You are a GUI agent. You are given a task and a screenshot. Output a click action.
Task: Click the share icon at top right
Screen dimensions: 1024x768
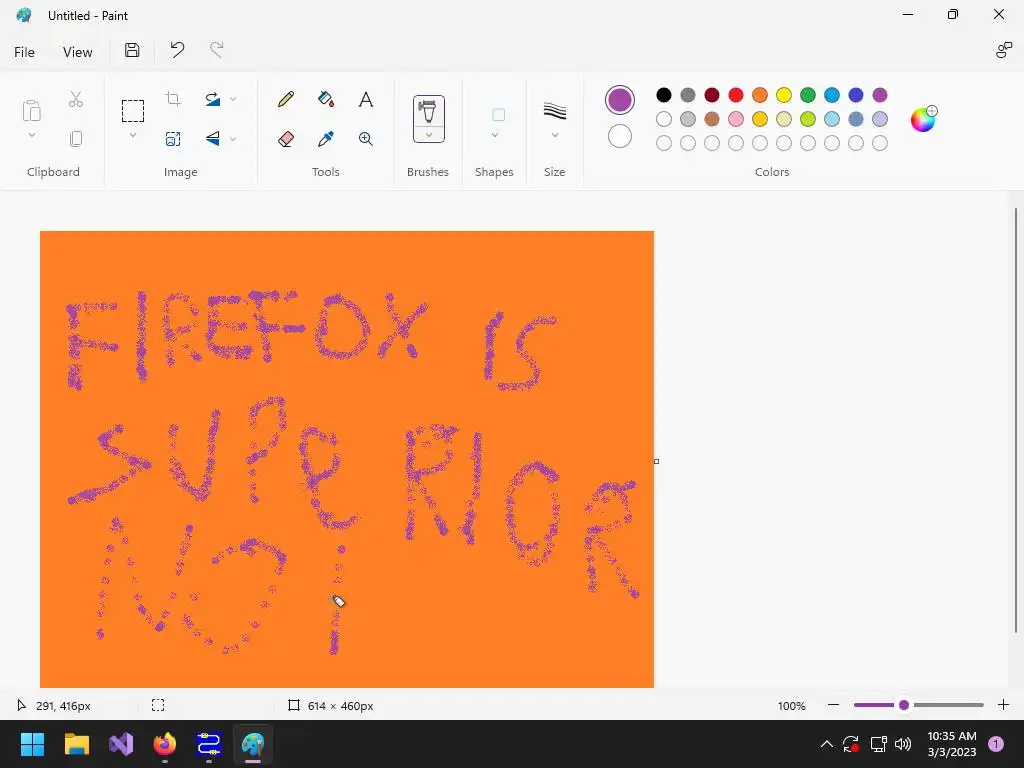click(x=1003, y=50)
